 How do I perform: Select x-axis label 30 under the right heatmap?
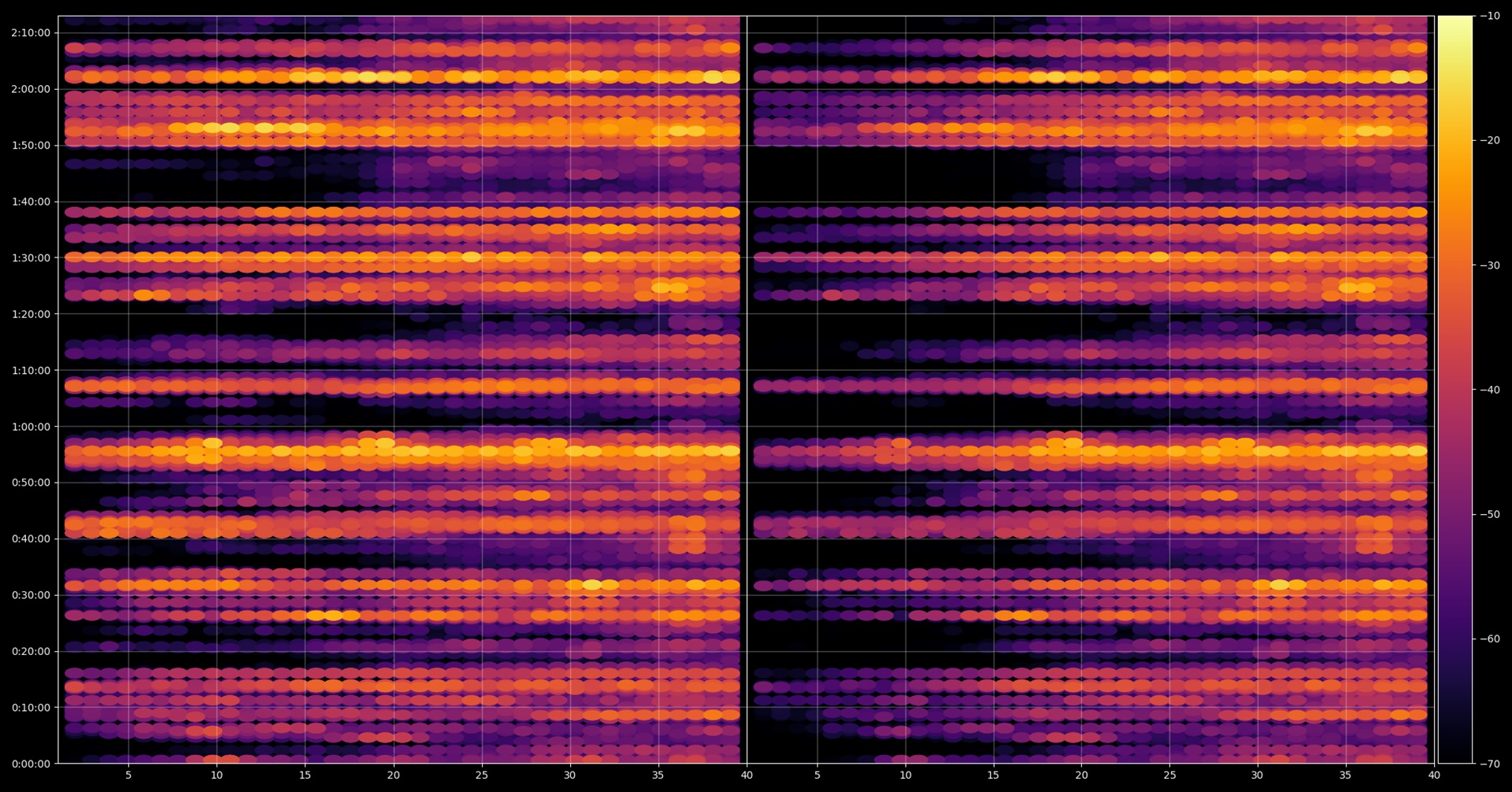click(1258, 775)
